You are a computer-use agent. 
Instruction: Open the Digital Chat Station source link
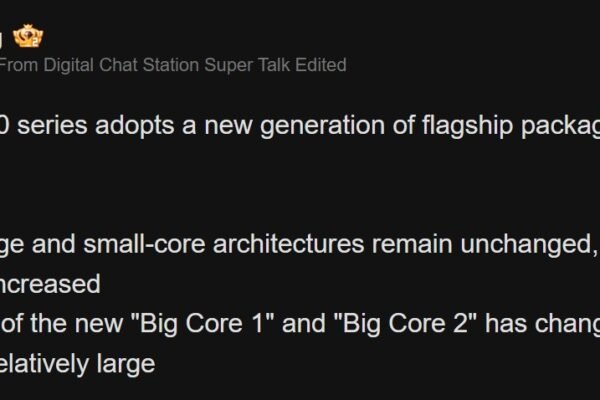tap(116, 65)
